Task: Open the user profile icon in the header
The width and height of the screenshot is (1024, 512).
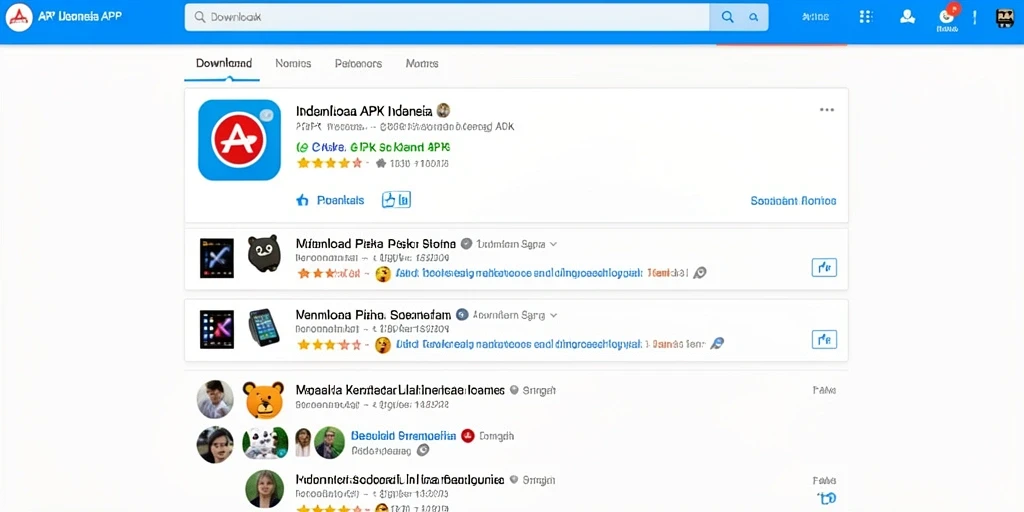Action: [908, 17]
